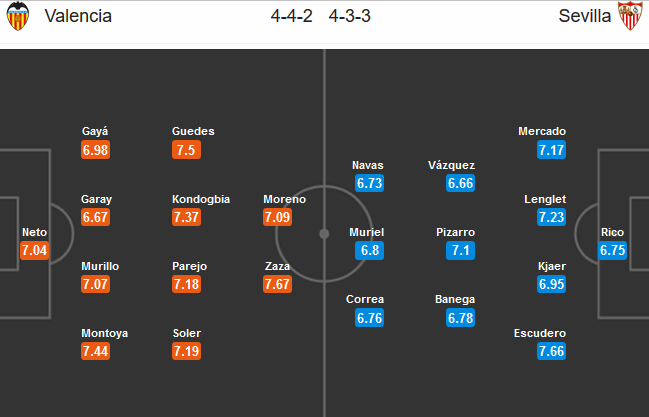Open player Kondogbia's name

tap(201, 199)
